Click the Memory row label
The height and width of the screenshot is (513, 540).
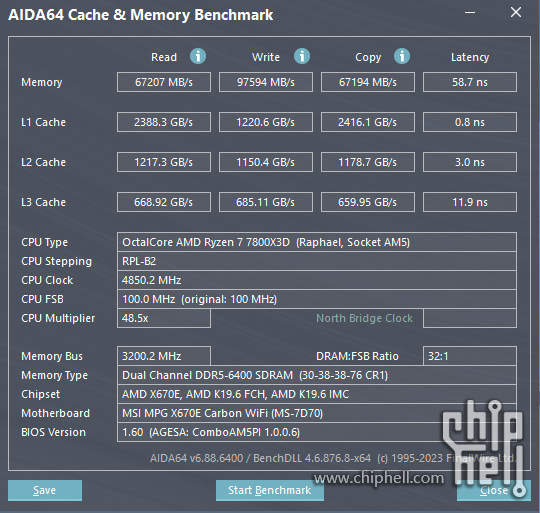pyautogui.click(x=42, y=82)
